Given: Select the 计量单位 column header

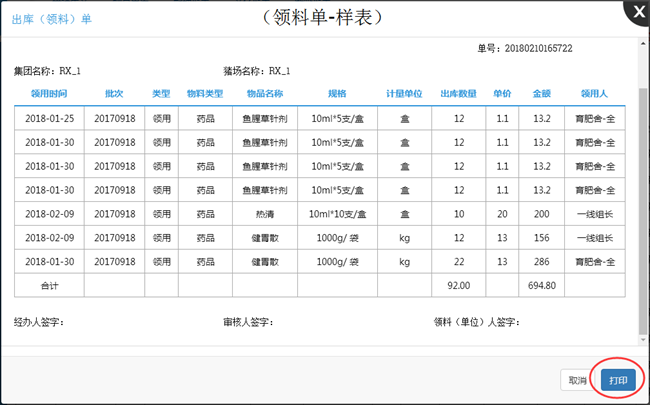Looking at the screenshot, I should (404, 93).
